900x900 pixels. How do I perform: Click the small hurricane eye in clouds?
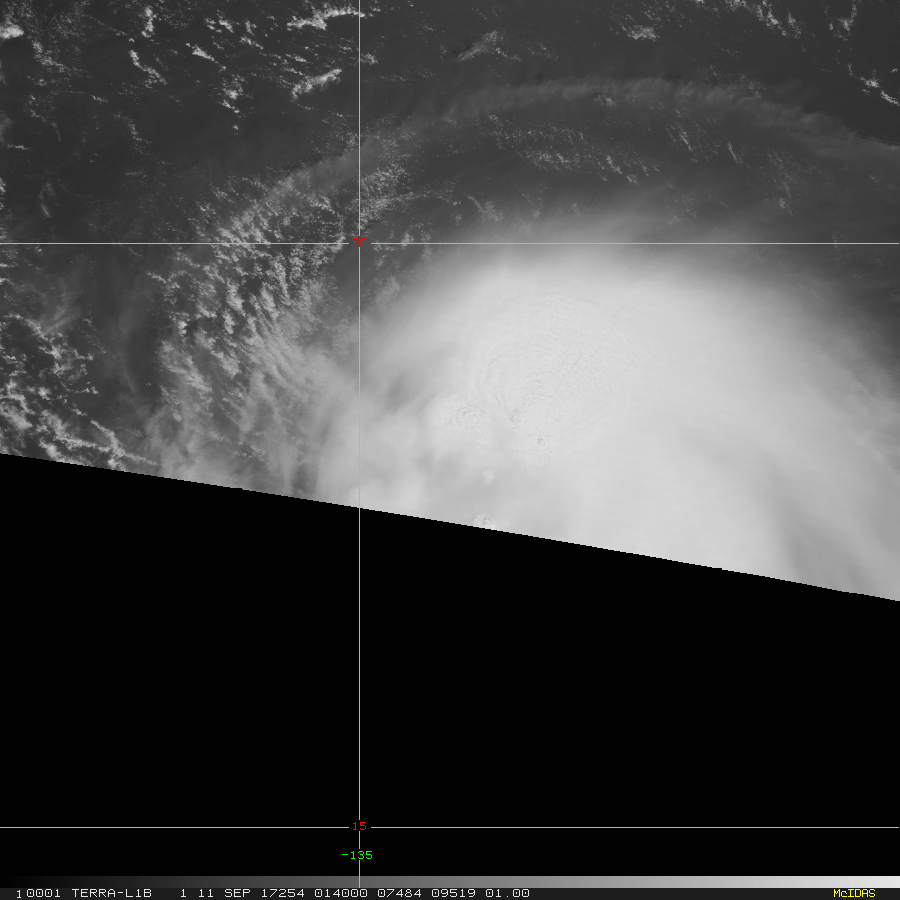[541, 441]
